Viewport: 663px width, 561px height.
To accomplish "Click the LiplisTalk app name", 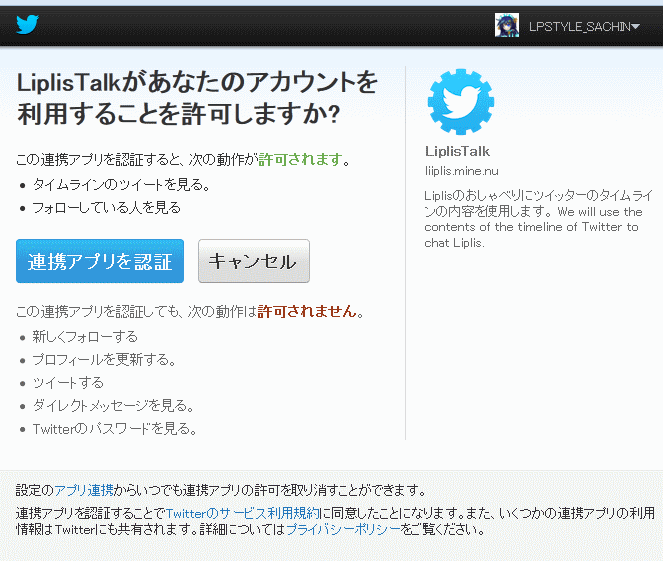I will [x=458, y=151].
